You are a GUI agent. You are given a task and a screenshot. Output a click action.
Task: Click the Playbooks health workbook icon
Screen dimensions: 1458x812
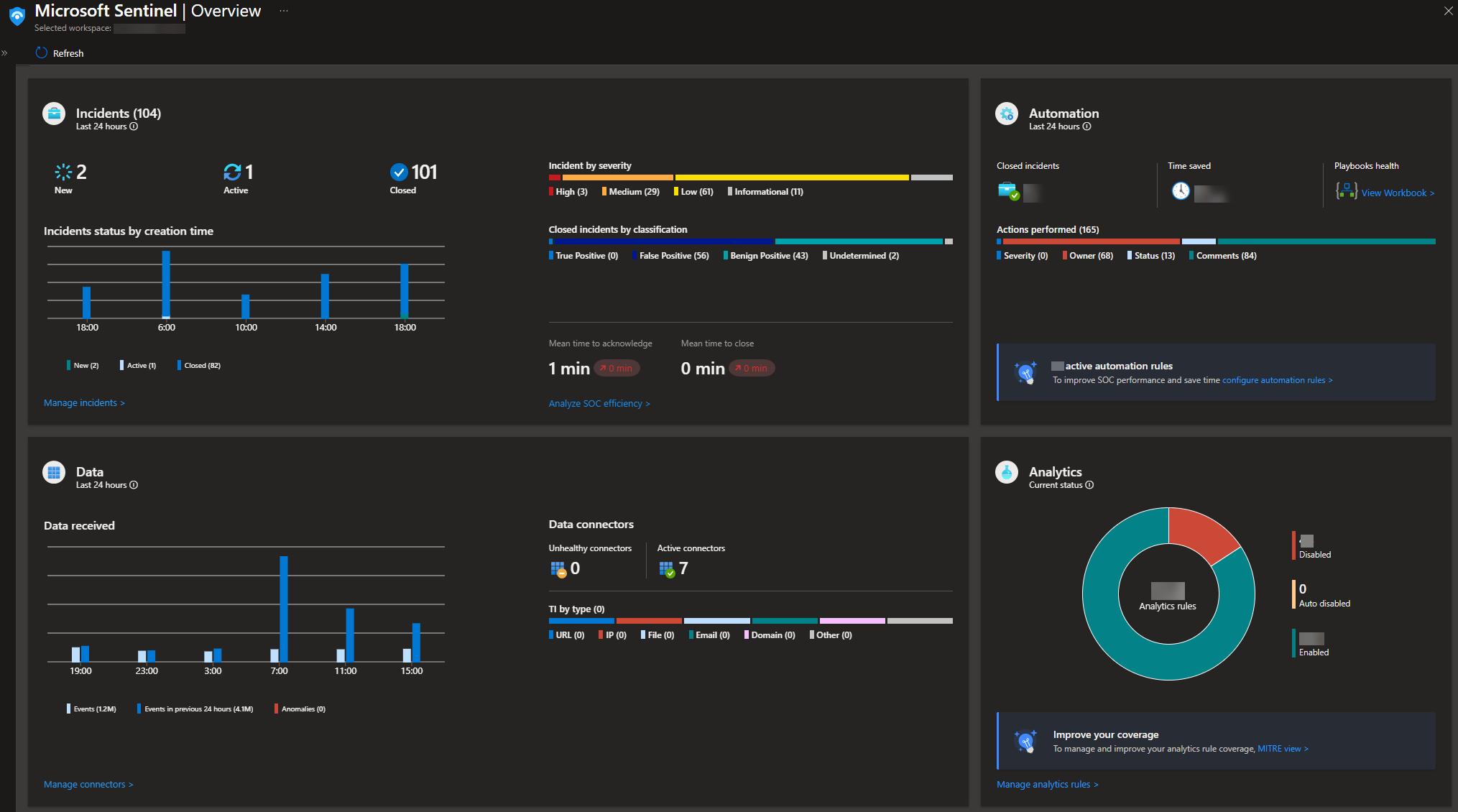tap(1345, 191)
